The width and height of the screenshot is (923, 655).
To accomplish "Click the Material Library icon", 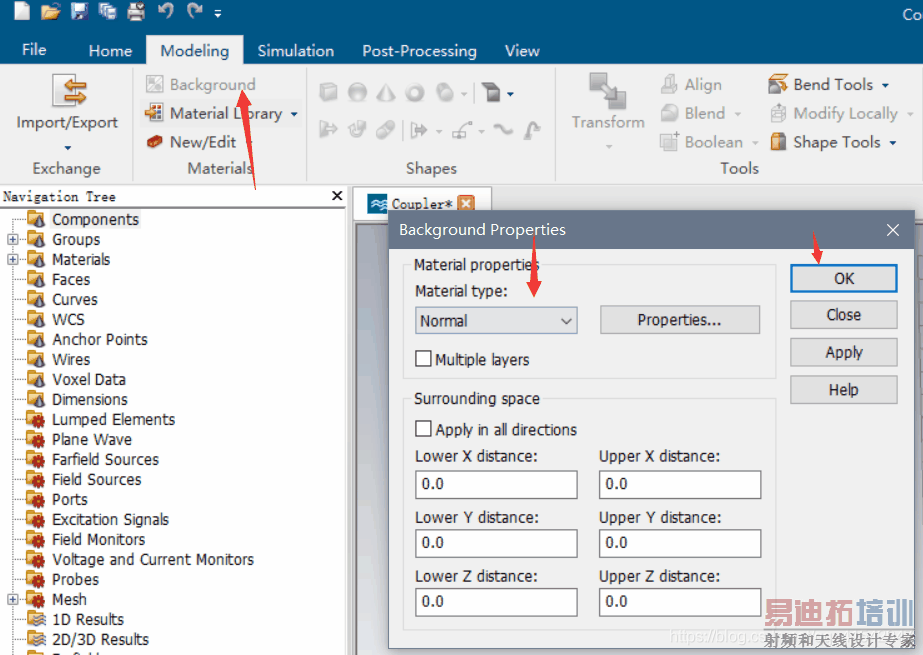I will point(154,112).
